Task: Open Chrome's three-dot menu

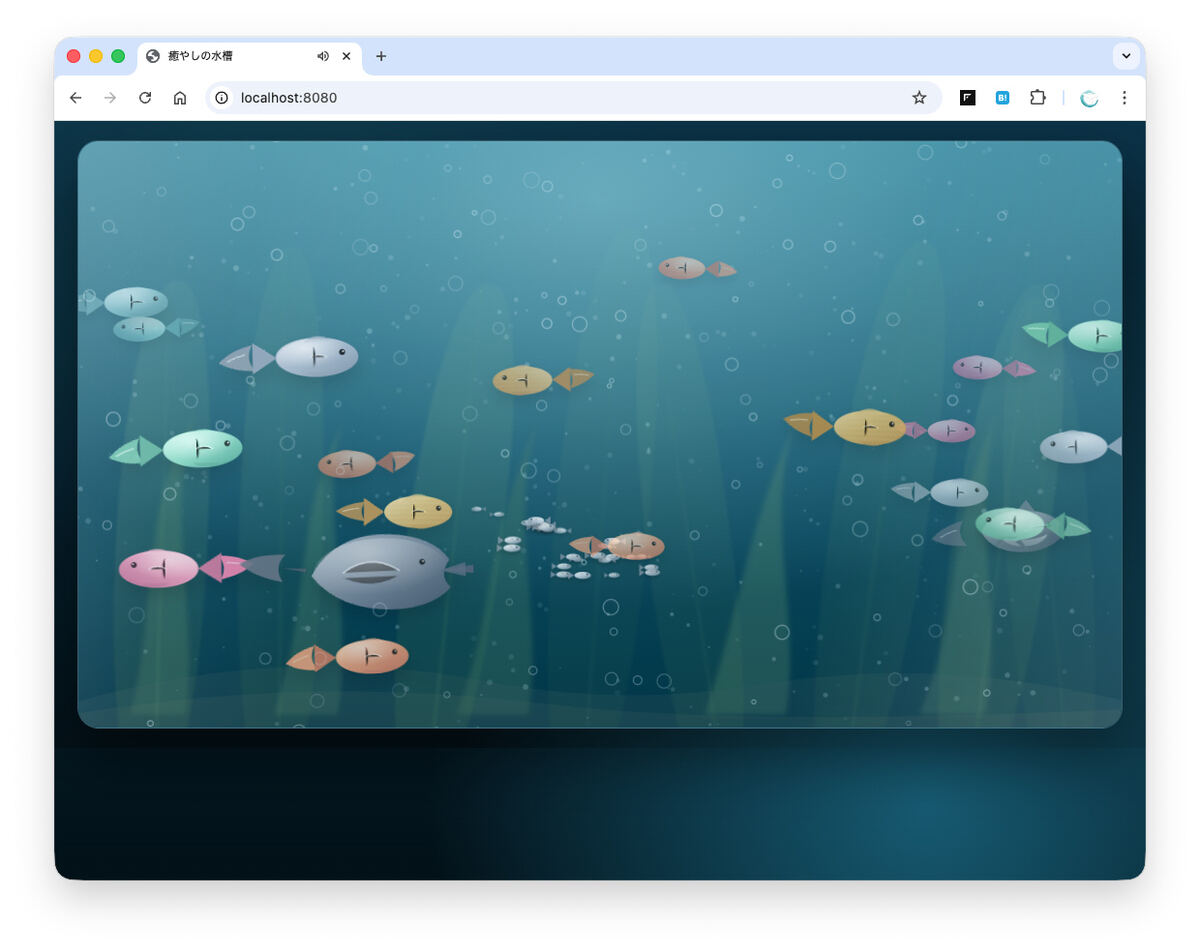Action: (x=1124, y=98)
